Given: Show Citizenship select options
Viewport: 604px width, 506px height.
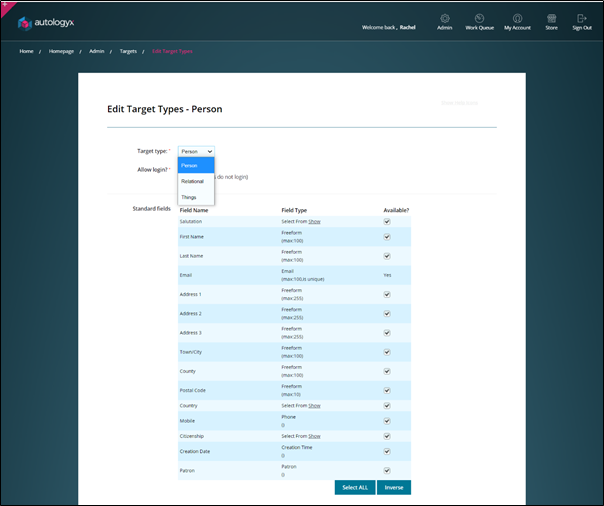Looking at the screenshot, I should (314, 436).
